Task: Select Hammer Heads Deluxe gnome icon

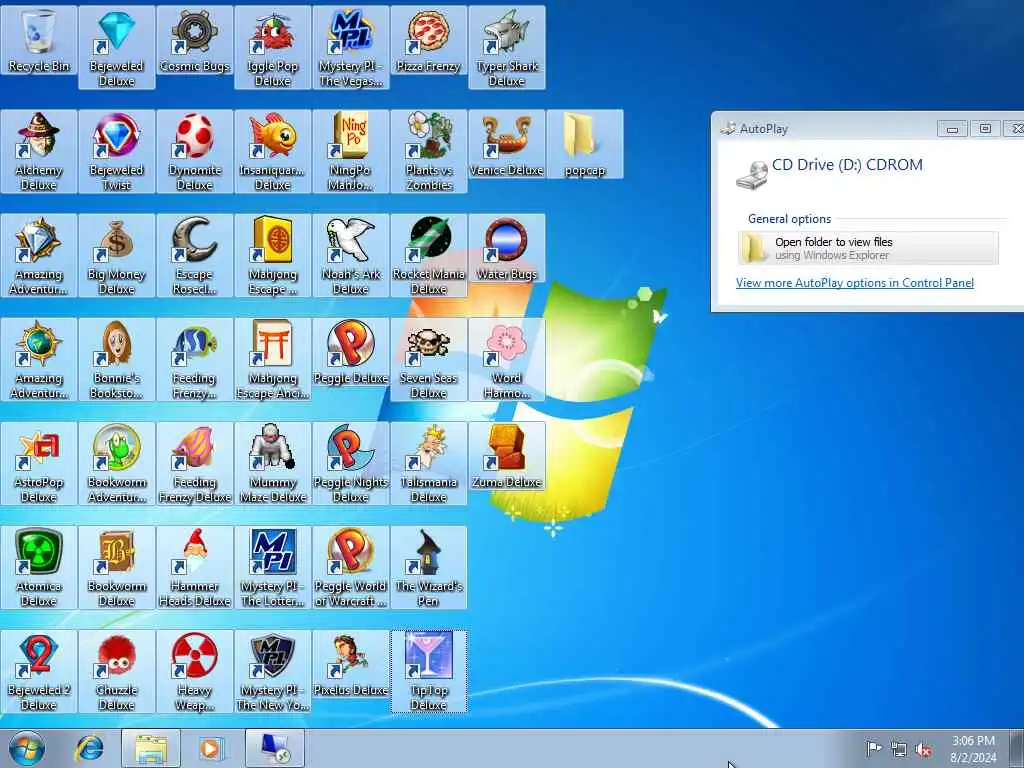Action: click(x=195, y=568)
